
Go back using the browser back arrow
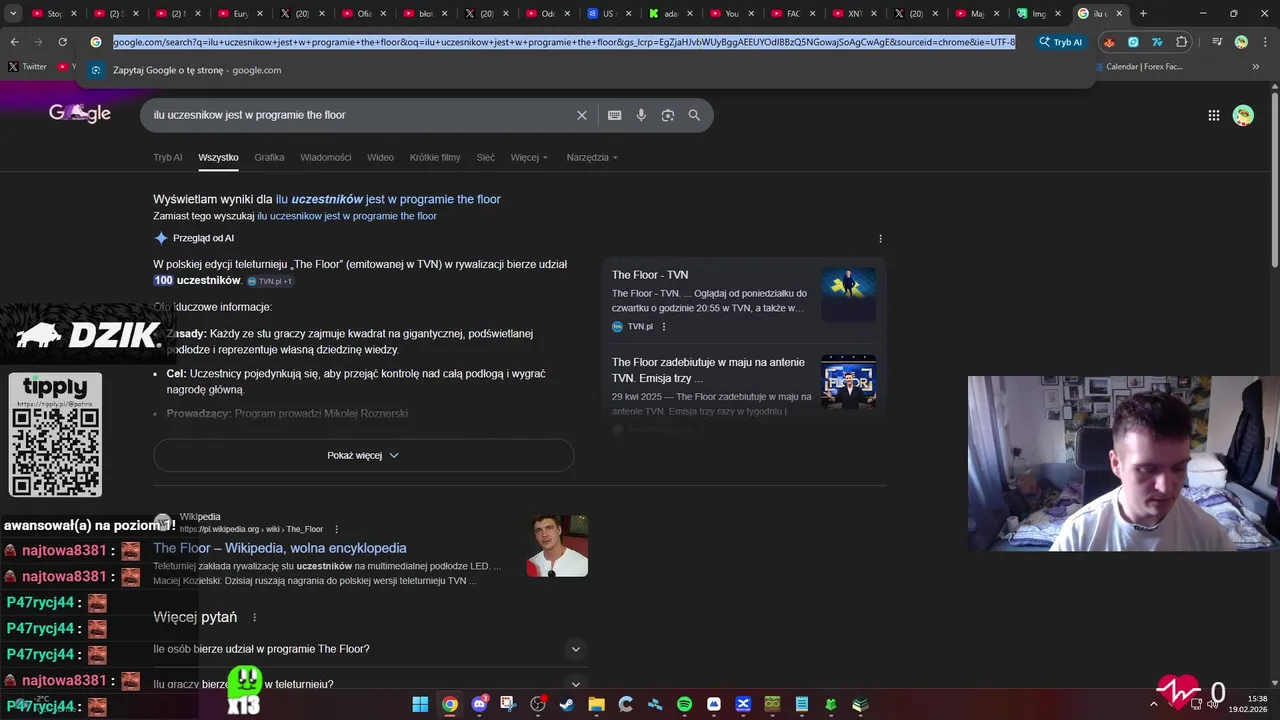click(x=14, y=42)
